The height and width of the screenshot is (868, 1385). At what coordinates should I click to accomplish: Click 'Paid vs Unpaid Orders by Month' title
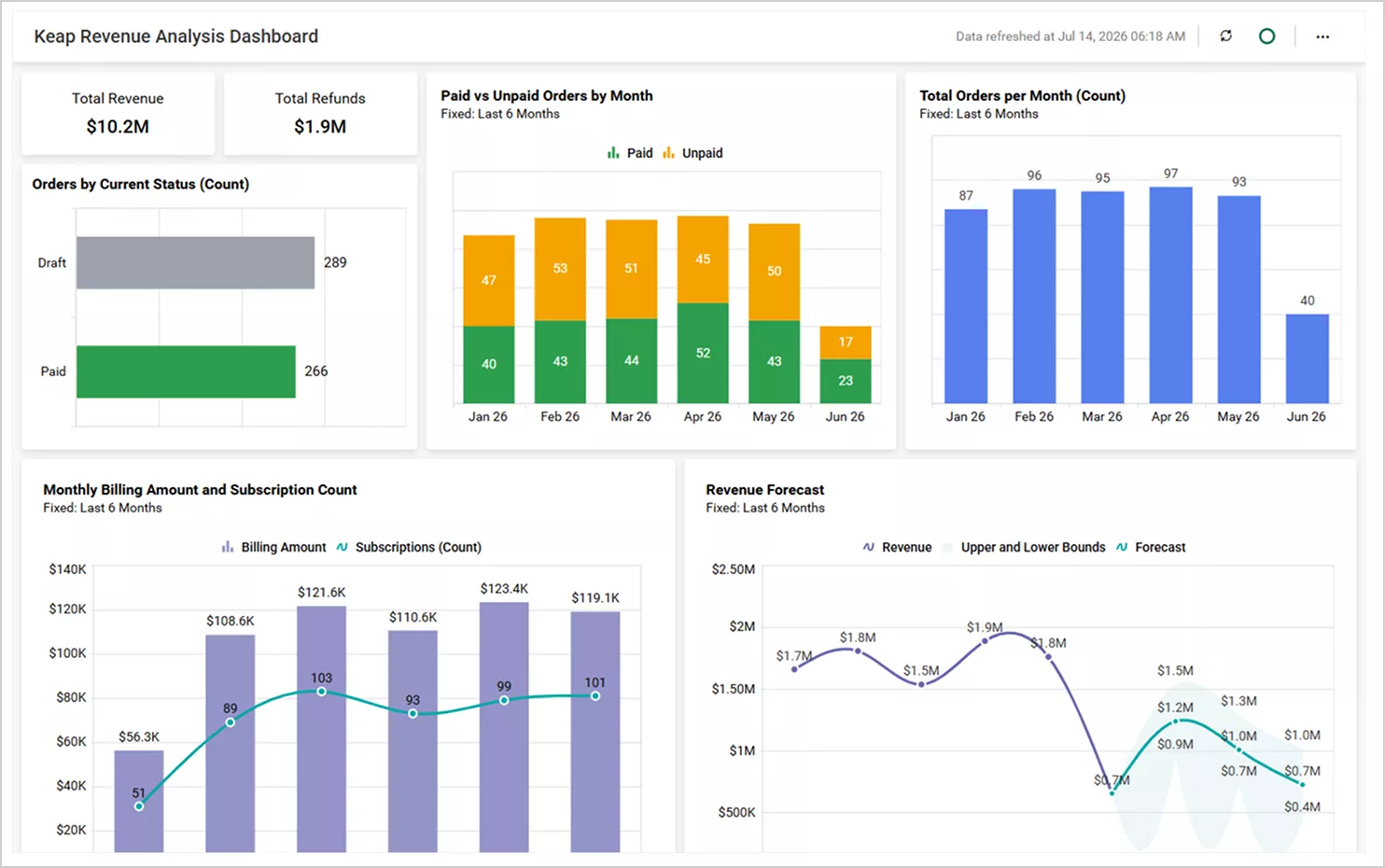[x=547, y=95]
